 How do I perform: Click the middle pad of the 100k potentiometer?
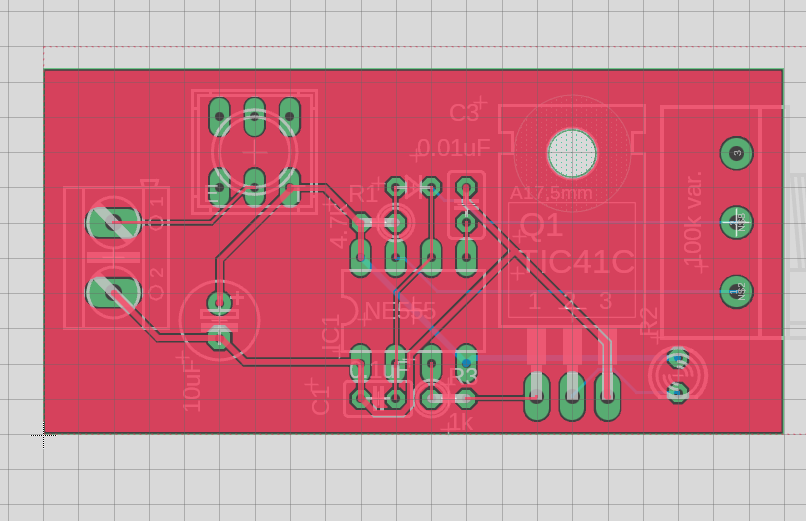coord(737,222)
